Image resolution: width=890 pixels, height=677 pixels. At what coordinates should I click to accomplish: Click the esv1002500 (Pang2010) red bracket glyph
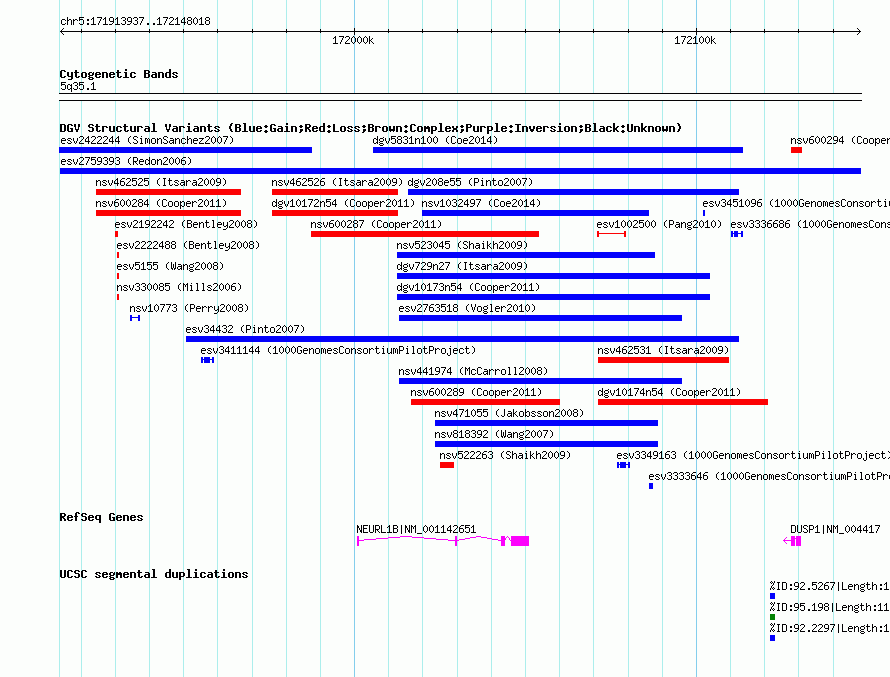coord(611,234)
